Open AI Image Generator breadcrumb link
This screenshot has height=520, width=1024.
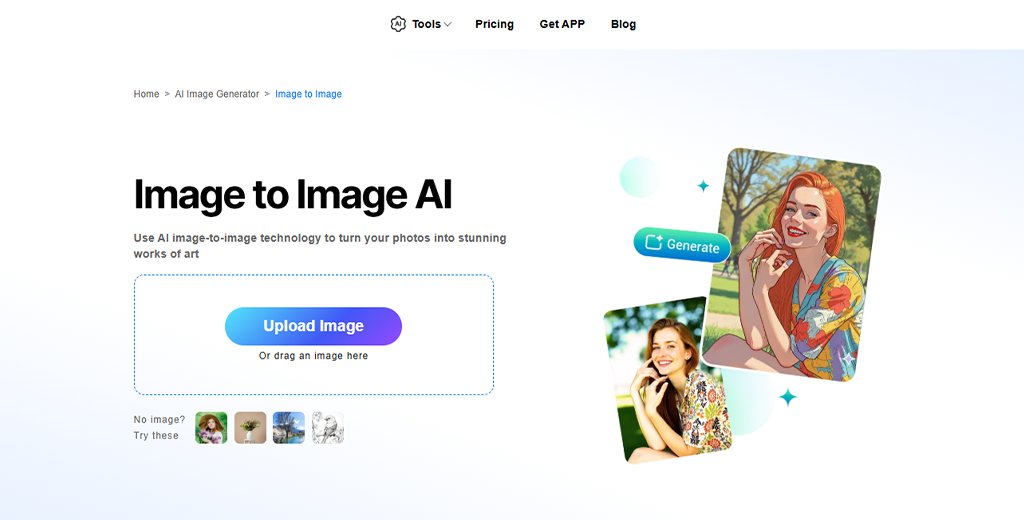tap(217, 94)
